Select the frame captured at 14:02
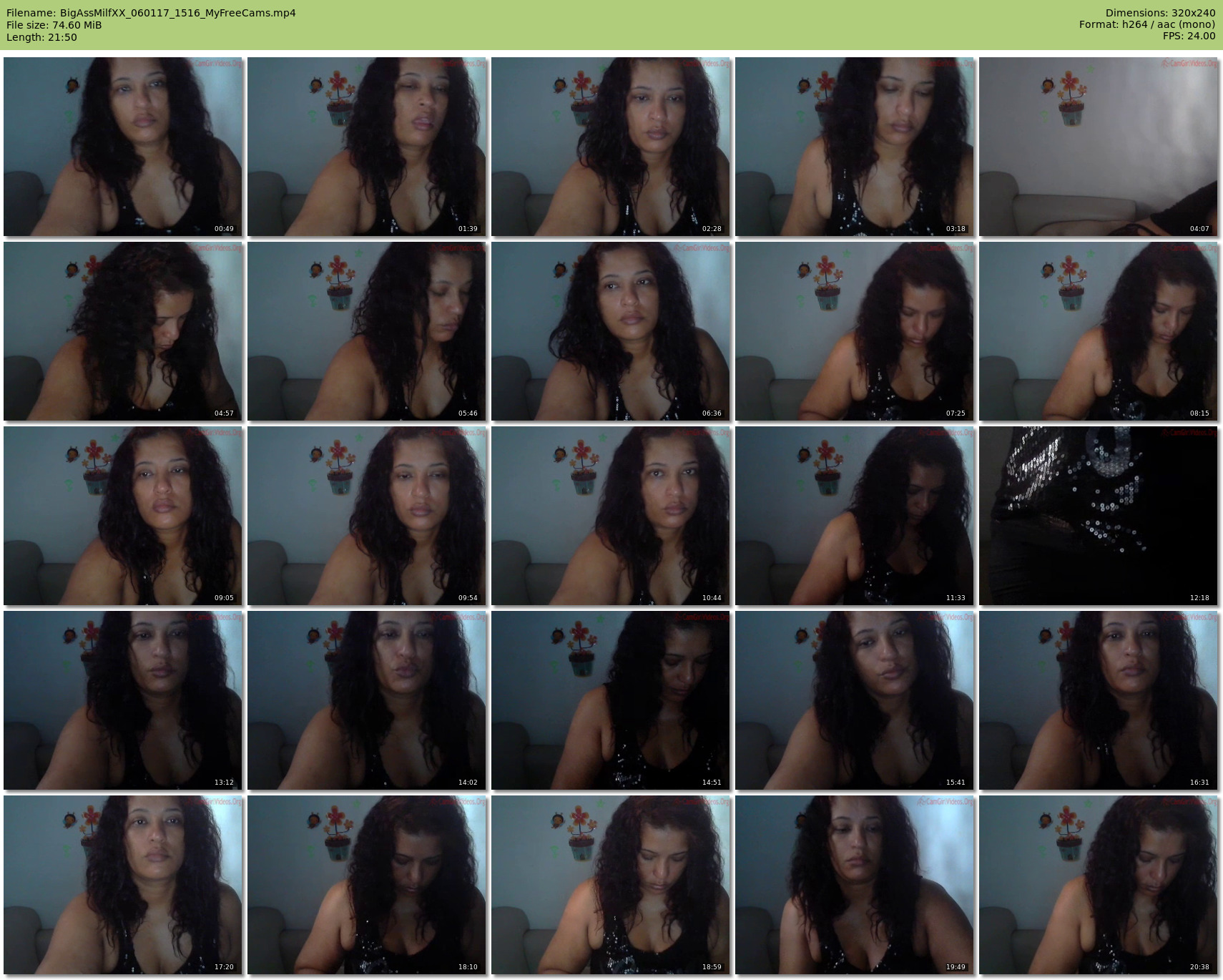This screenshot has height=980, width=1223. coord(367,700)
